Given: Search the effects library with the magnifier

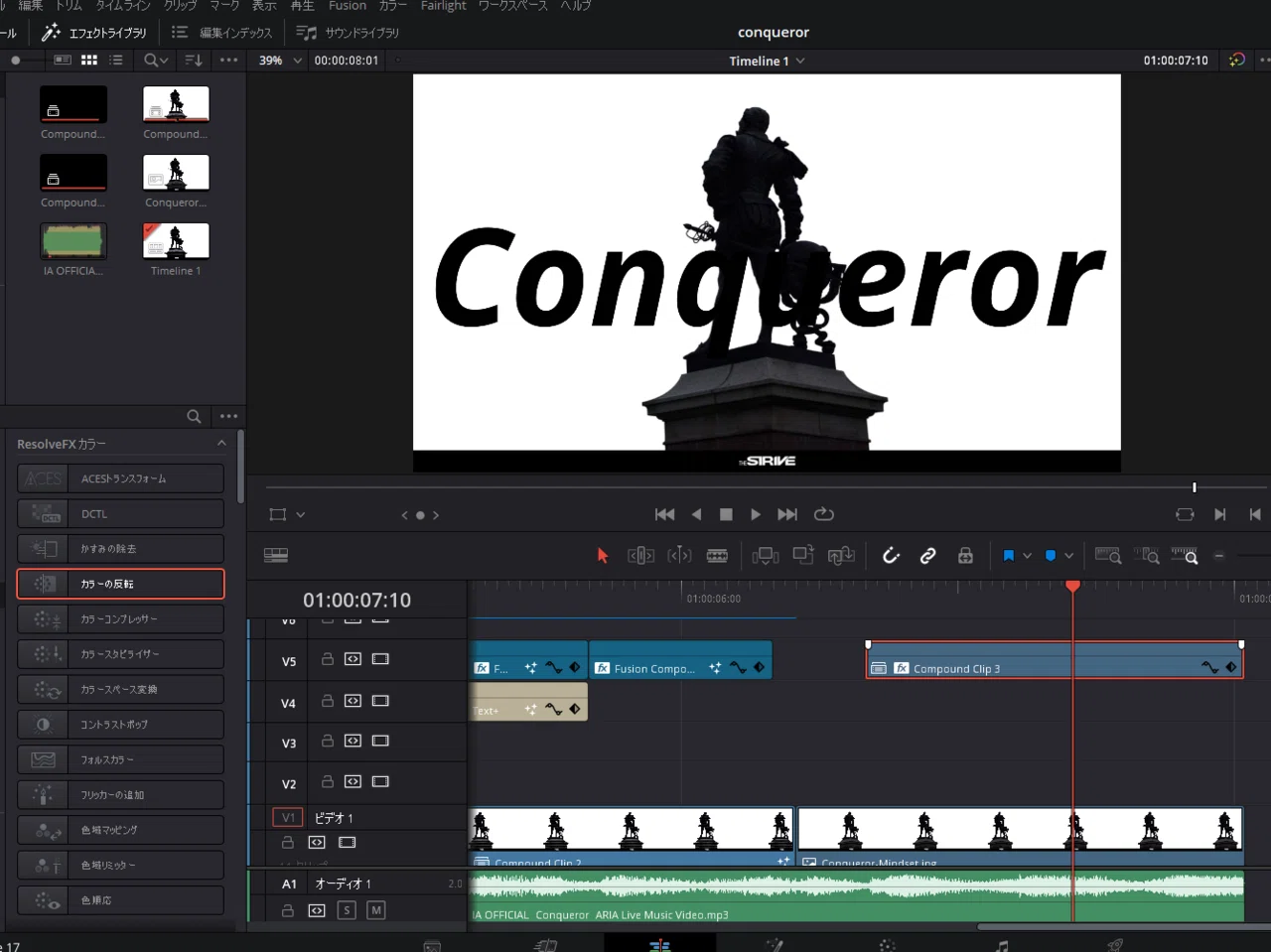Looking at the screenshot, I should [195, 416].
